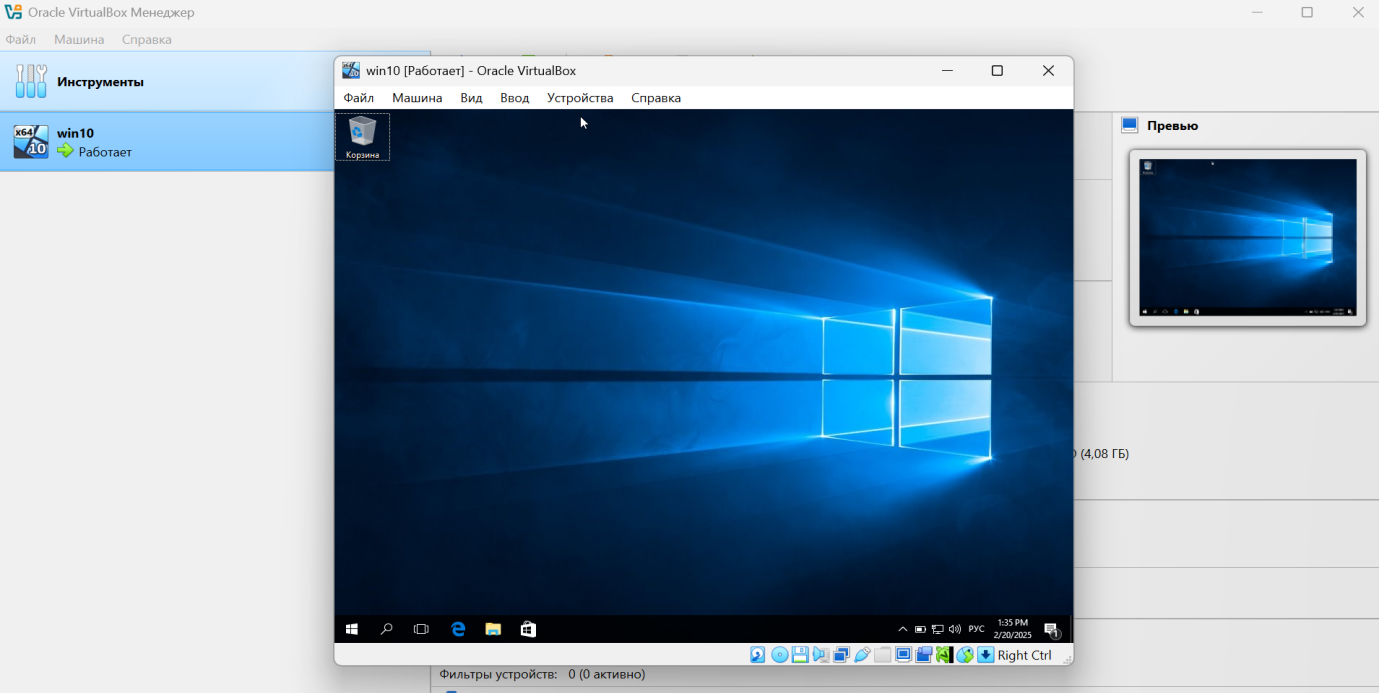Open the guest Windows Start button
The width and height of the screenshot is (1379, 693).
tap(352, 629)
